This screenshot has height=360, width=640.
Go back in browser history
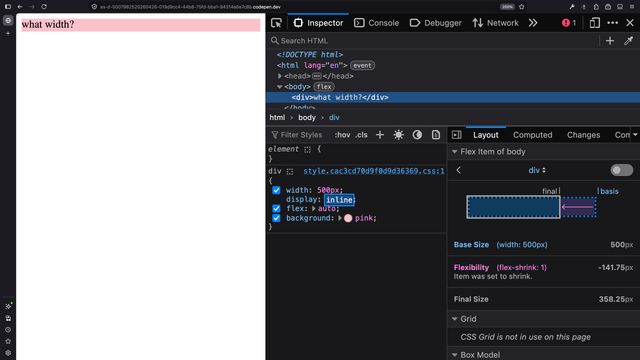20,7
